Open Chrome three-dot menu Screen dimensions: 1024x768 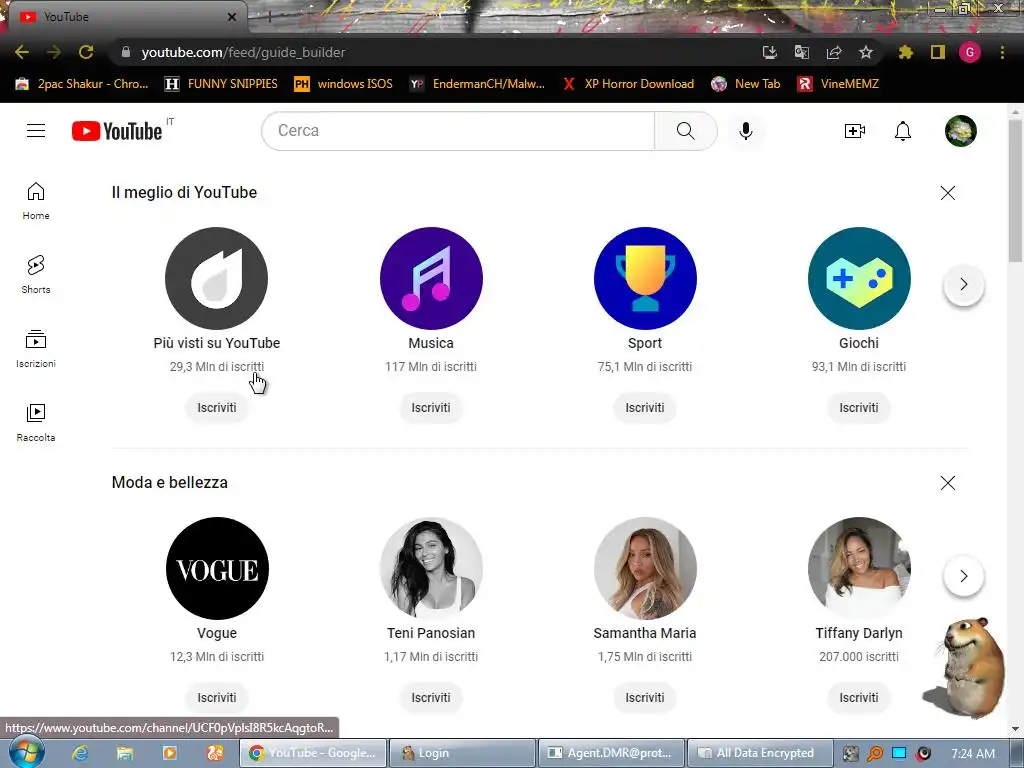(x=1002, y=52)
